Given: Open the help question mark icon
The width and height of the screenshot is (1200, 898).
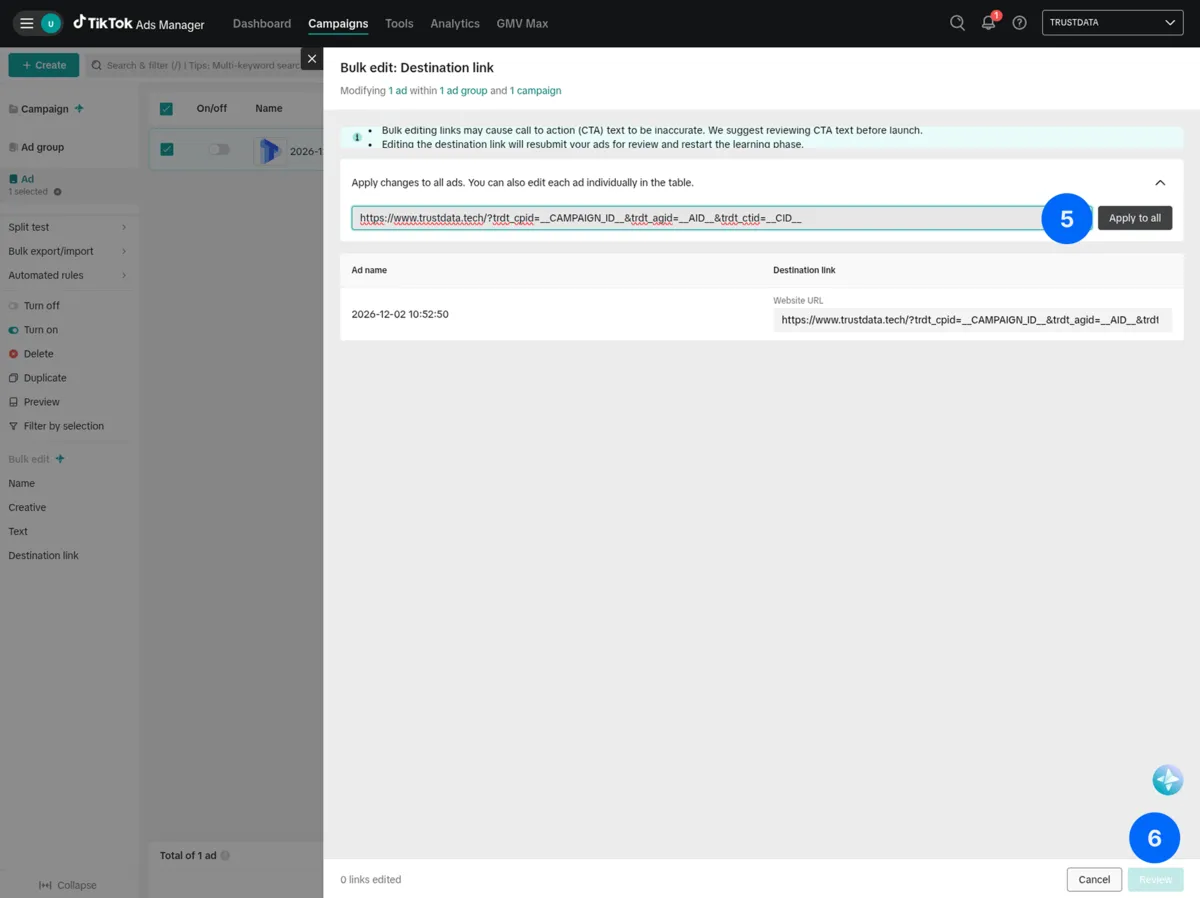Looking at the screenshot, I should click(x=1019, y=22).
